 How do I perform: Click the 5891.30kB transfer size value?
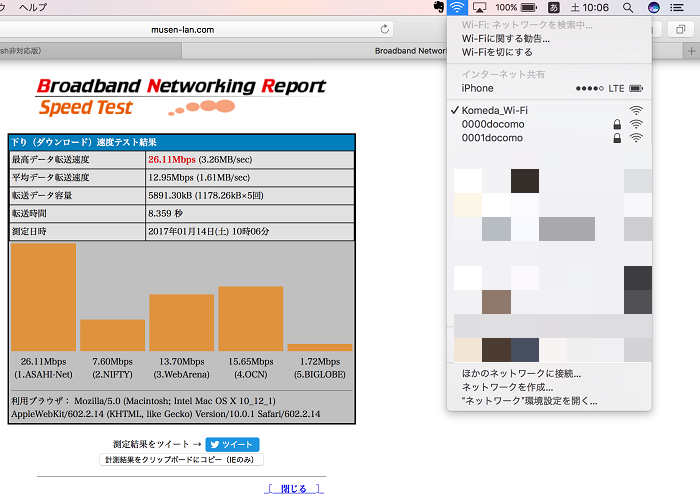tap(206, 196)
